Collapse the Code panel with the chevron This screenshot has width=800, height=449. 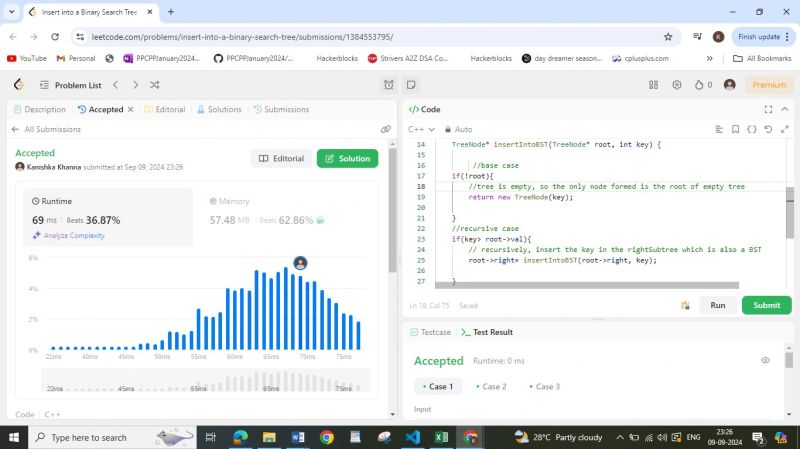785,109
